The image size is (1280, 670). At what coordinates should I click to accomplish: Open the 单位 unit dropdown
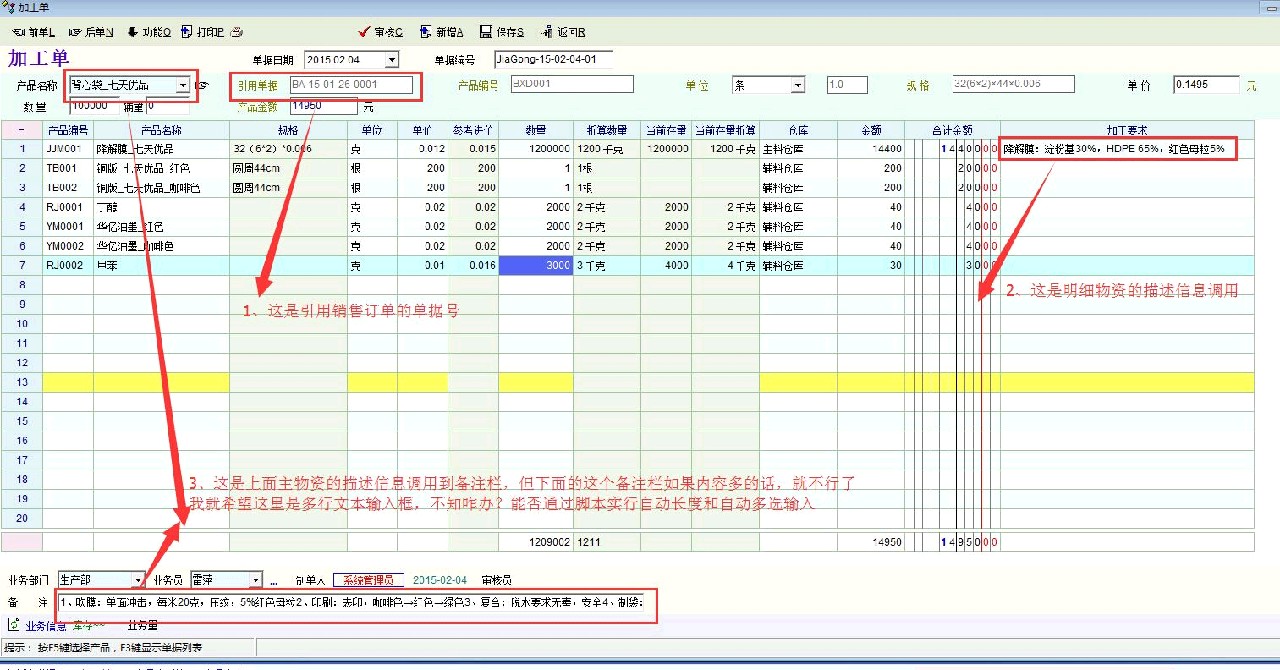point(797,85)
